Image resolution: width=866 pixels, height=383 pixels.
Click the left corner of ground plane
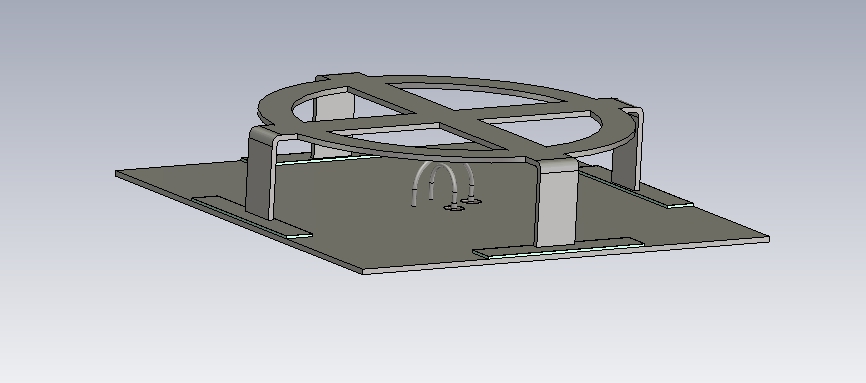(118, 174)
